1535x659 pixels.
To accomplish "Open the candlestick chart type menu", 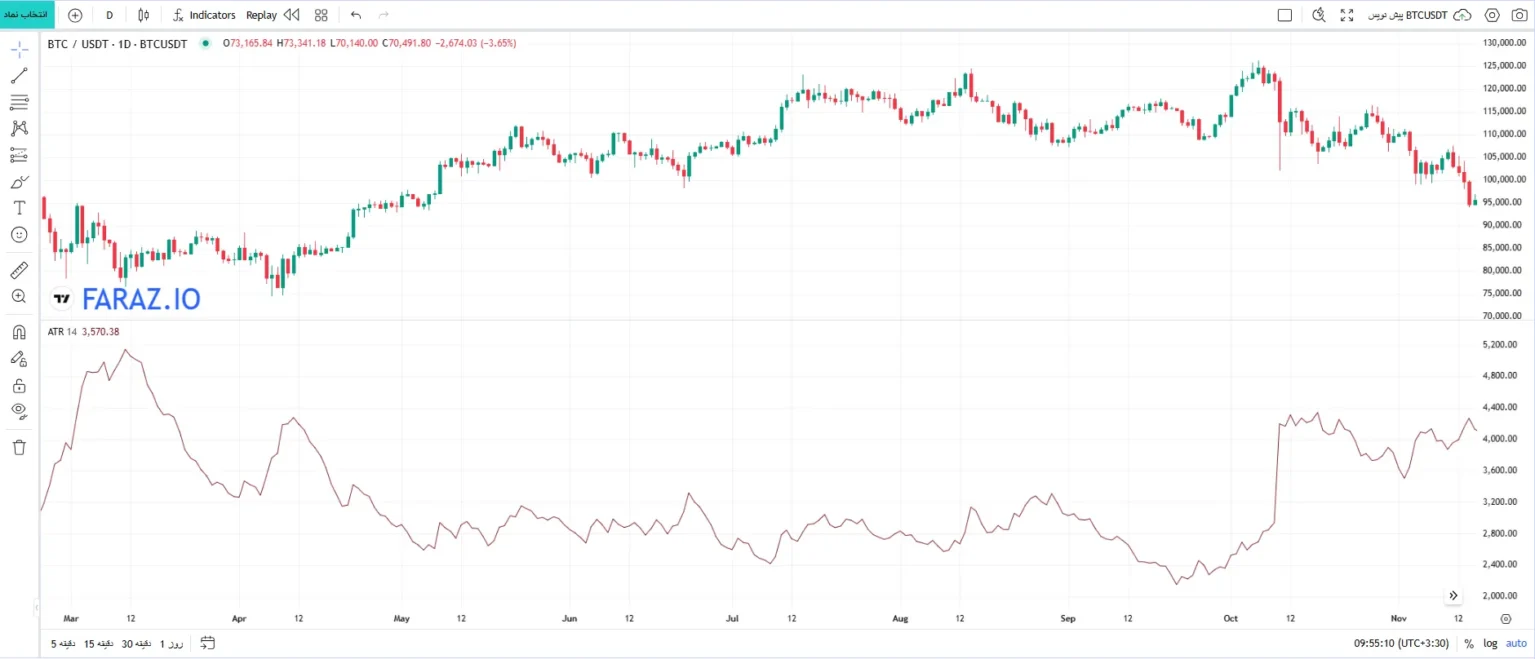I will pos(144,15).
